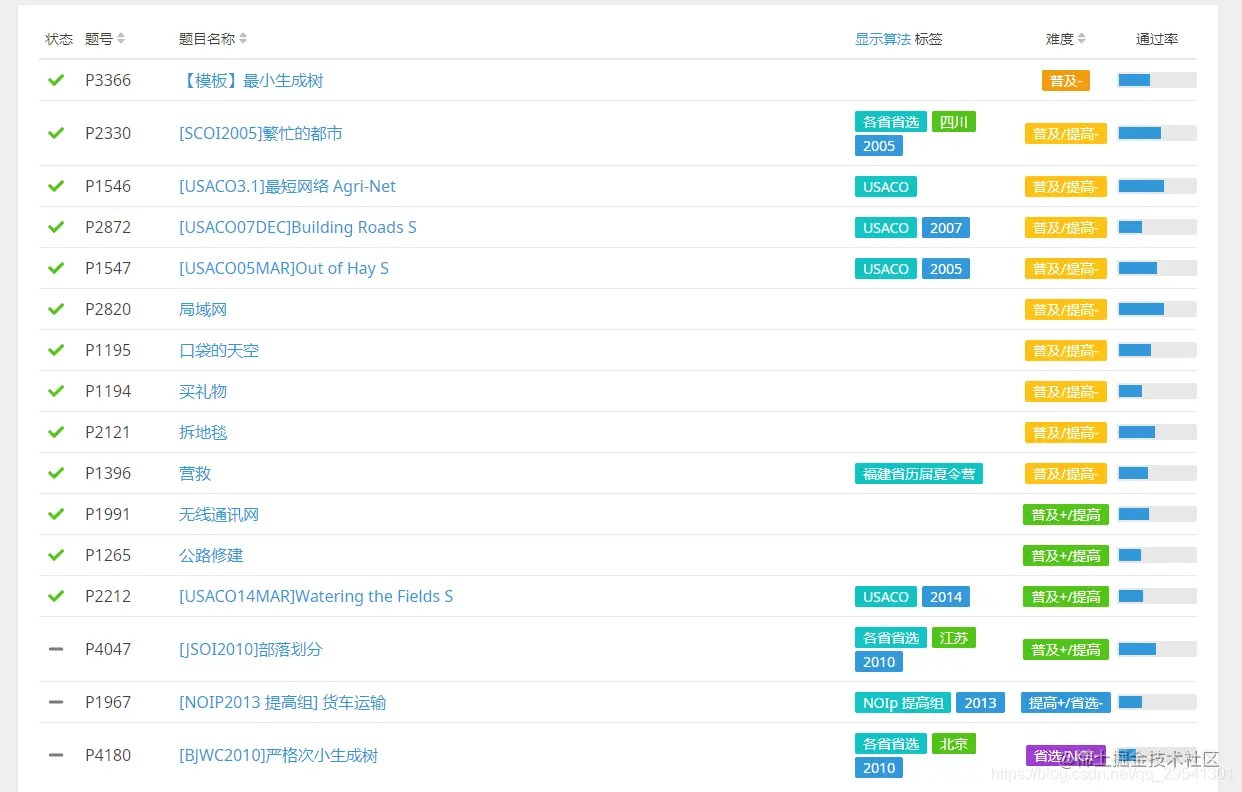Sort by 题号 column arrows
This screenshot has height=792, width=1242.
[x=121, y=39]
